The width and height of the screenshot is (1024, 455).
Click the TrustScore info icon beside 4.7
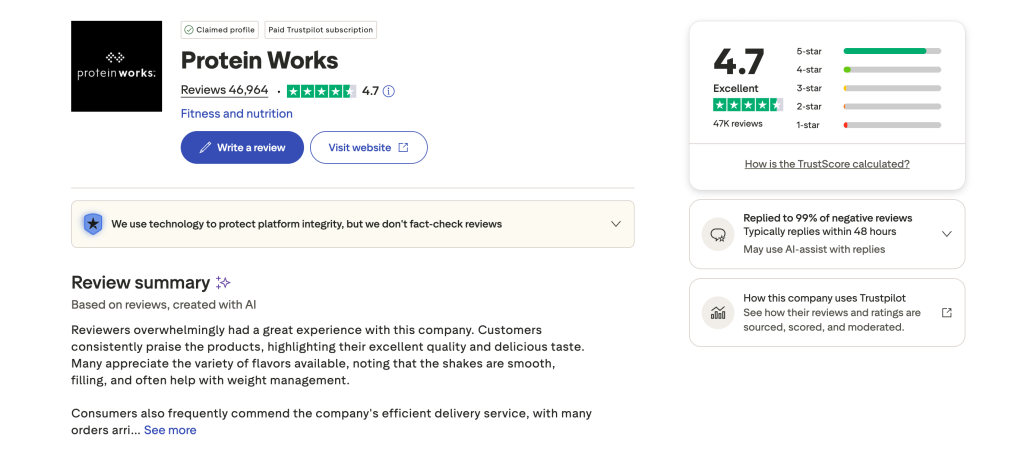coord(389,91)
